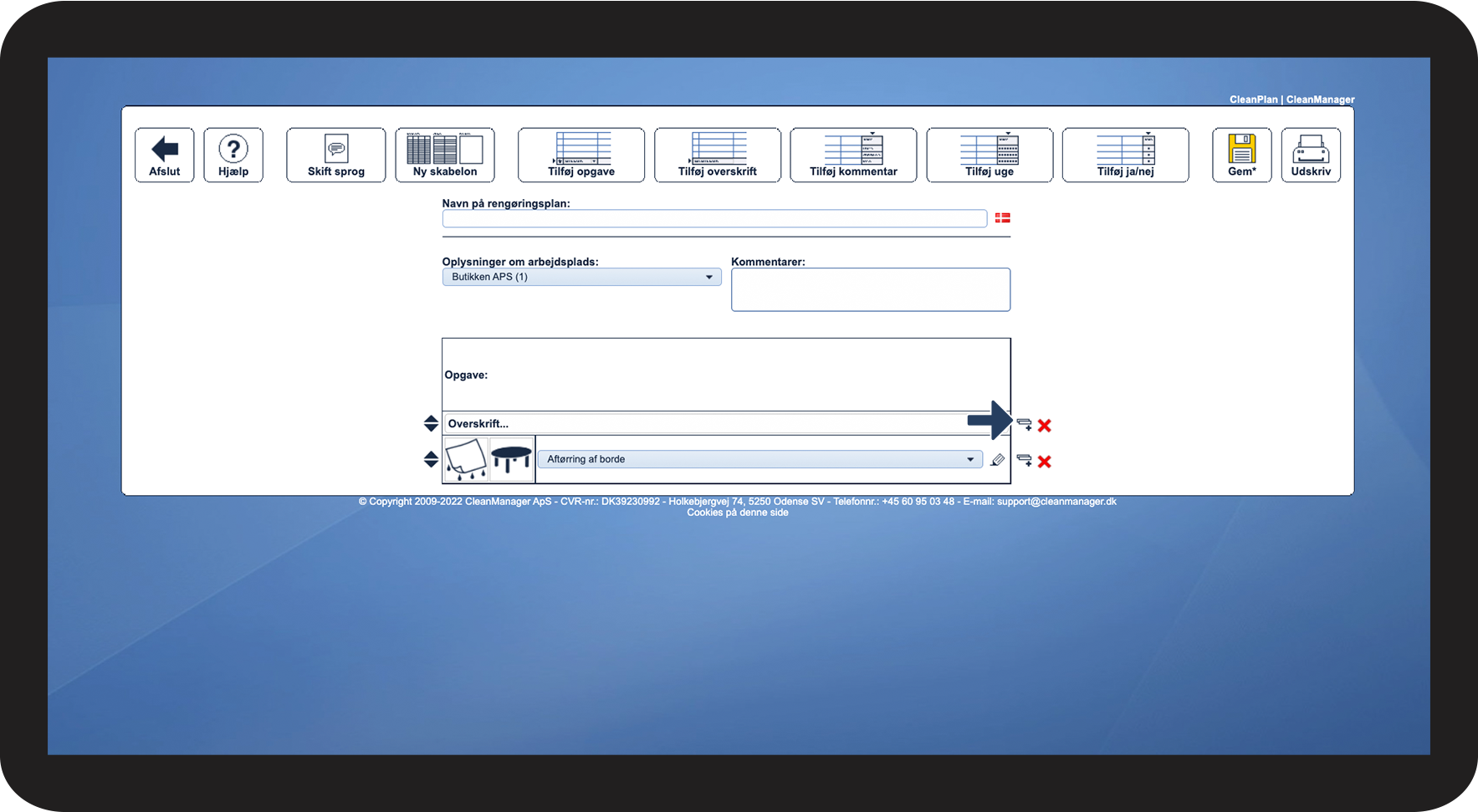This screenshot has height=812, width=1478.
Task: Delete the Overskrift row with red X
Action: pos(1045,426)
